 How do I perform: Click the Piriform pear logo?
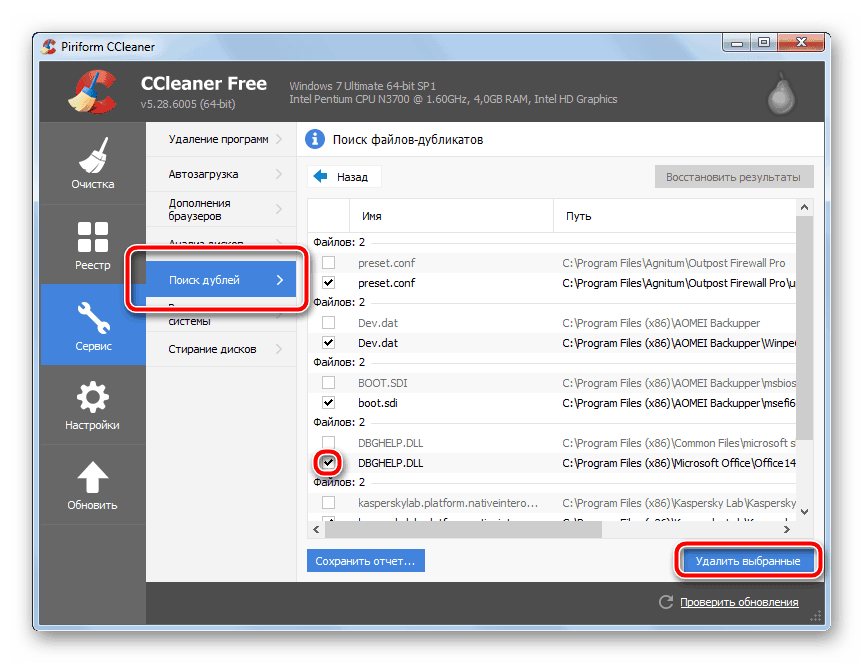[781, 93]
